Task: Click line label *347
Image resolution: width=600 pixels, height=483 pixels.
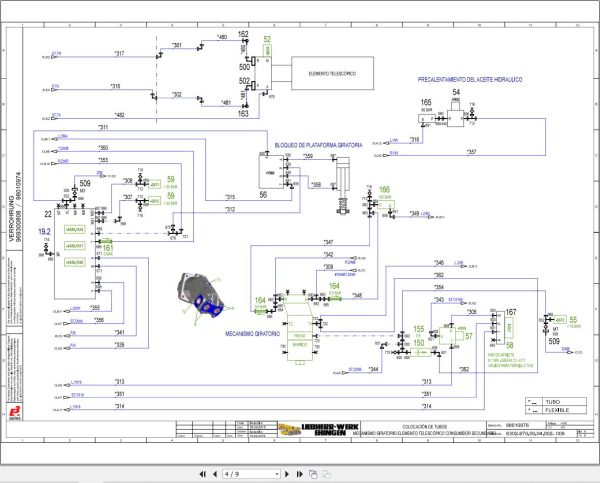Action: (x=328, y=242)
